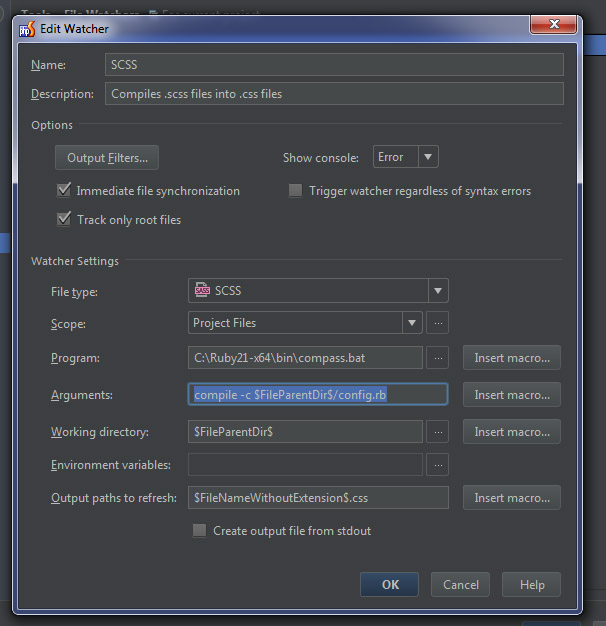Click the Output paths to refresh field
The image size is (606, 626).
[318, 497]
